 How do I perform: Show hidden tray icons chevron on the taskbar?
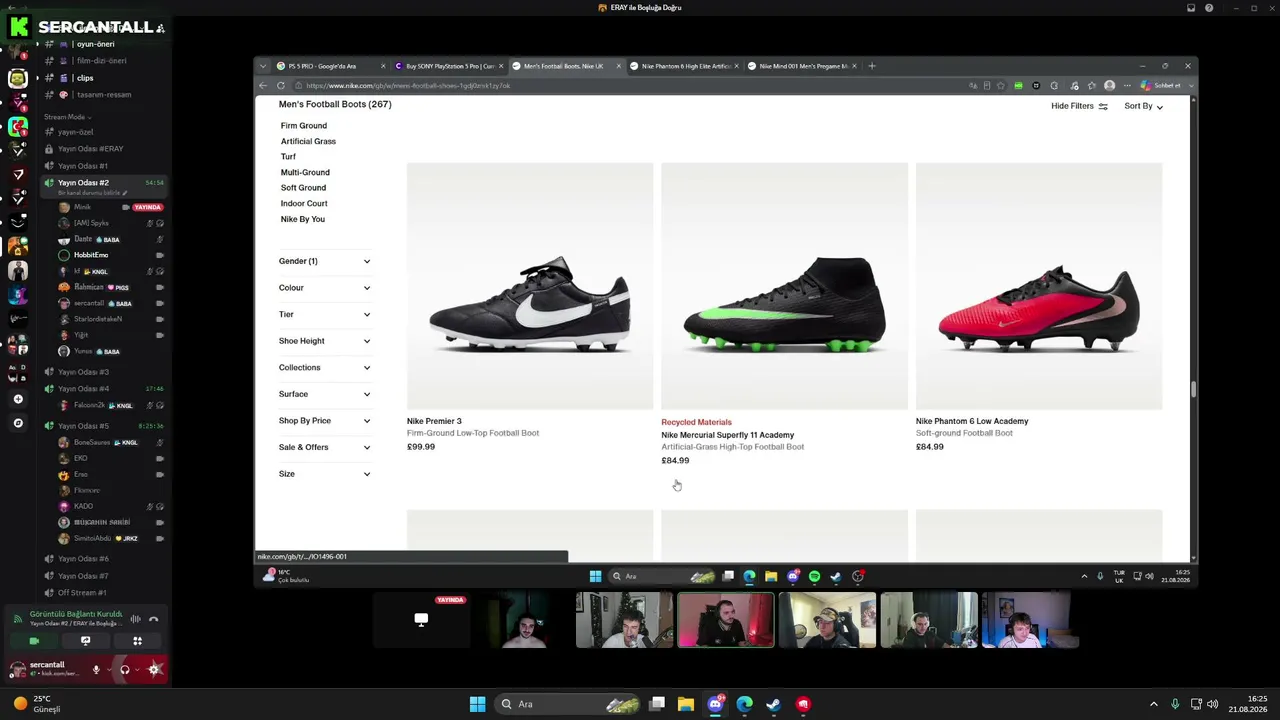(x=1153, y=704)
